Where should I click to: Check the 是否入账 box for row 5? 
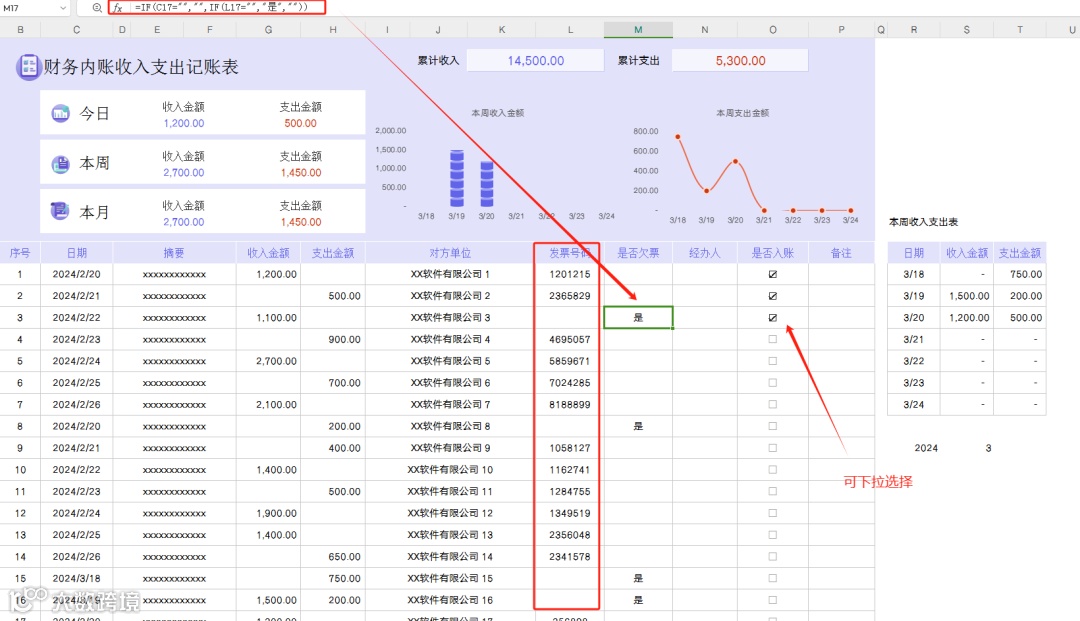tap(773, 361)
